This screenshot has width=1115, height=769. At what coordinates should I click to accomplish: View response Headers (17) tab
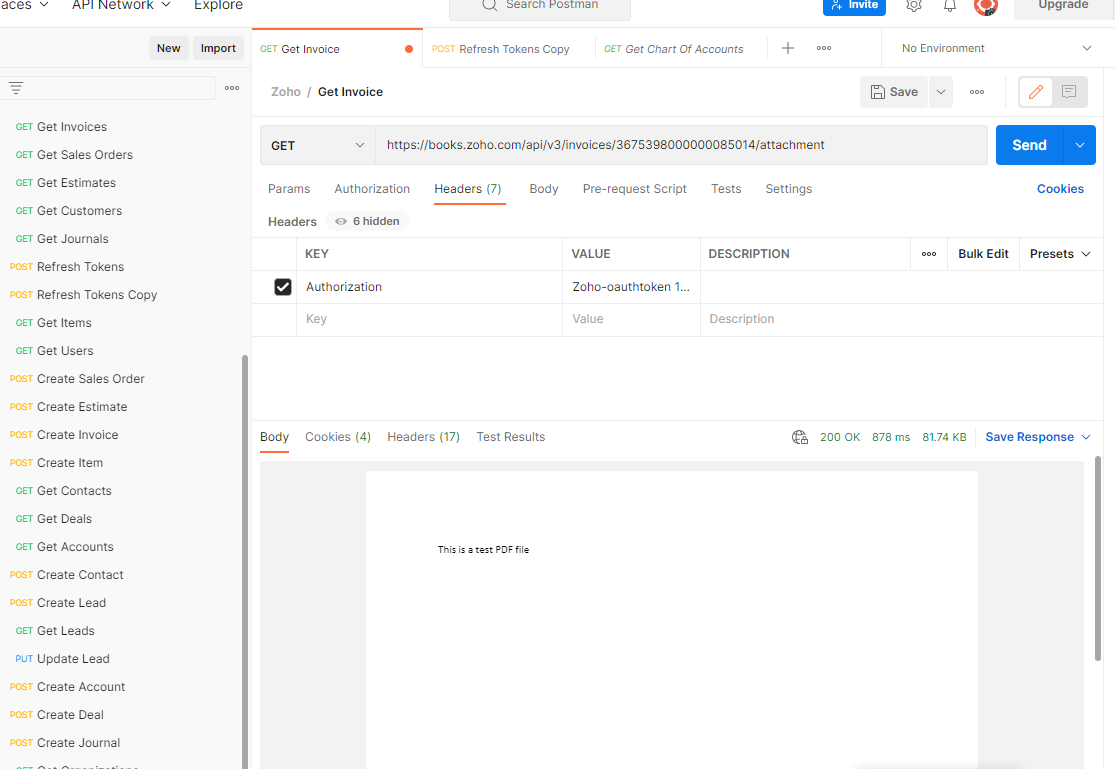(423, 437)
